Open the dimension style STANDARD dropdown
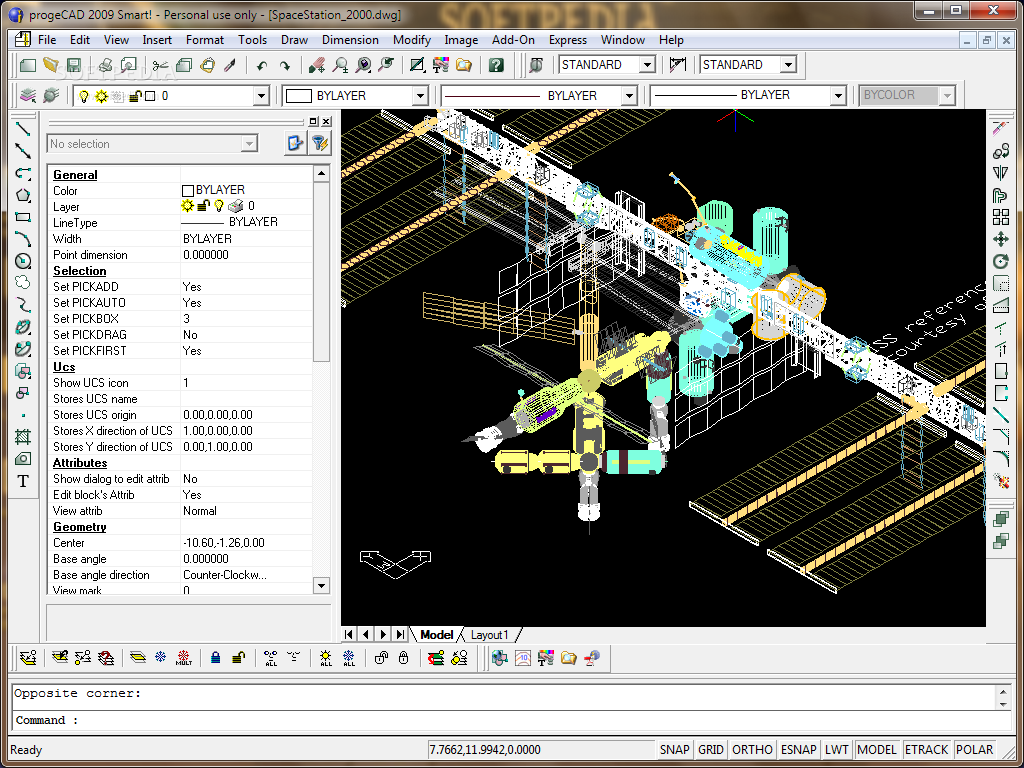The height and width of the screenshot is (768, 1024). click(788, 65)
